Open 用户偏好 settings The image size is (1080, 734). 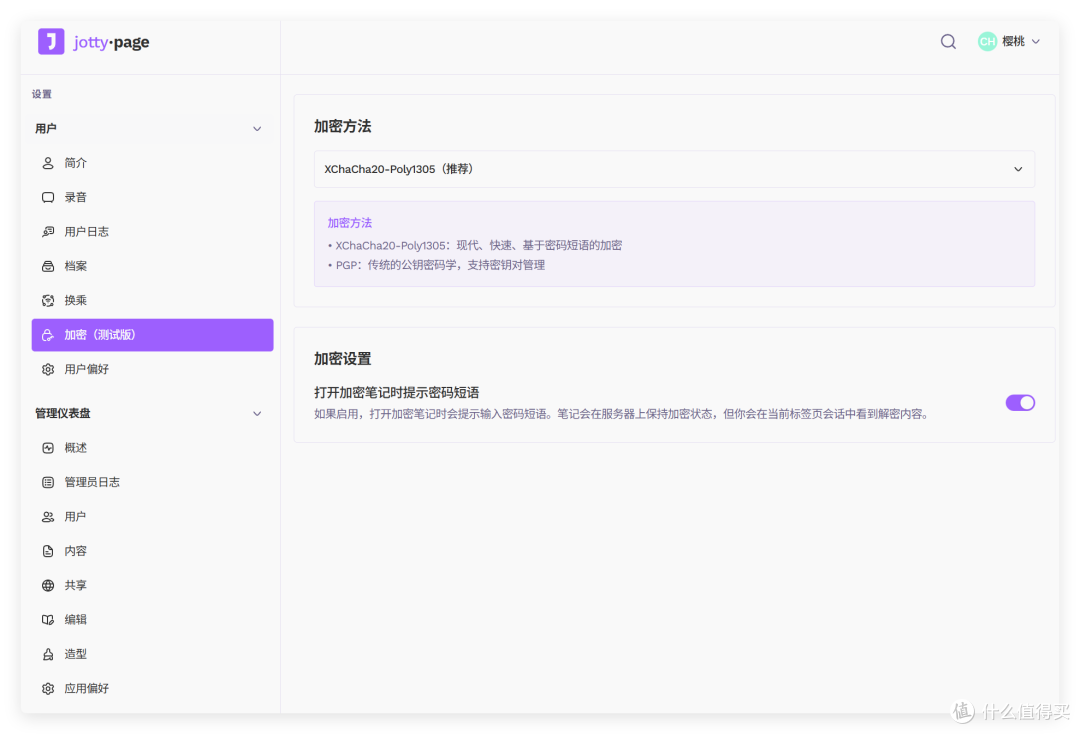point(152,370)
